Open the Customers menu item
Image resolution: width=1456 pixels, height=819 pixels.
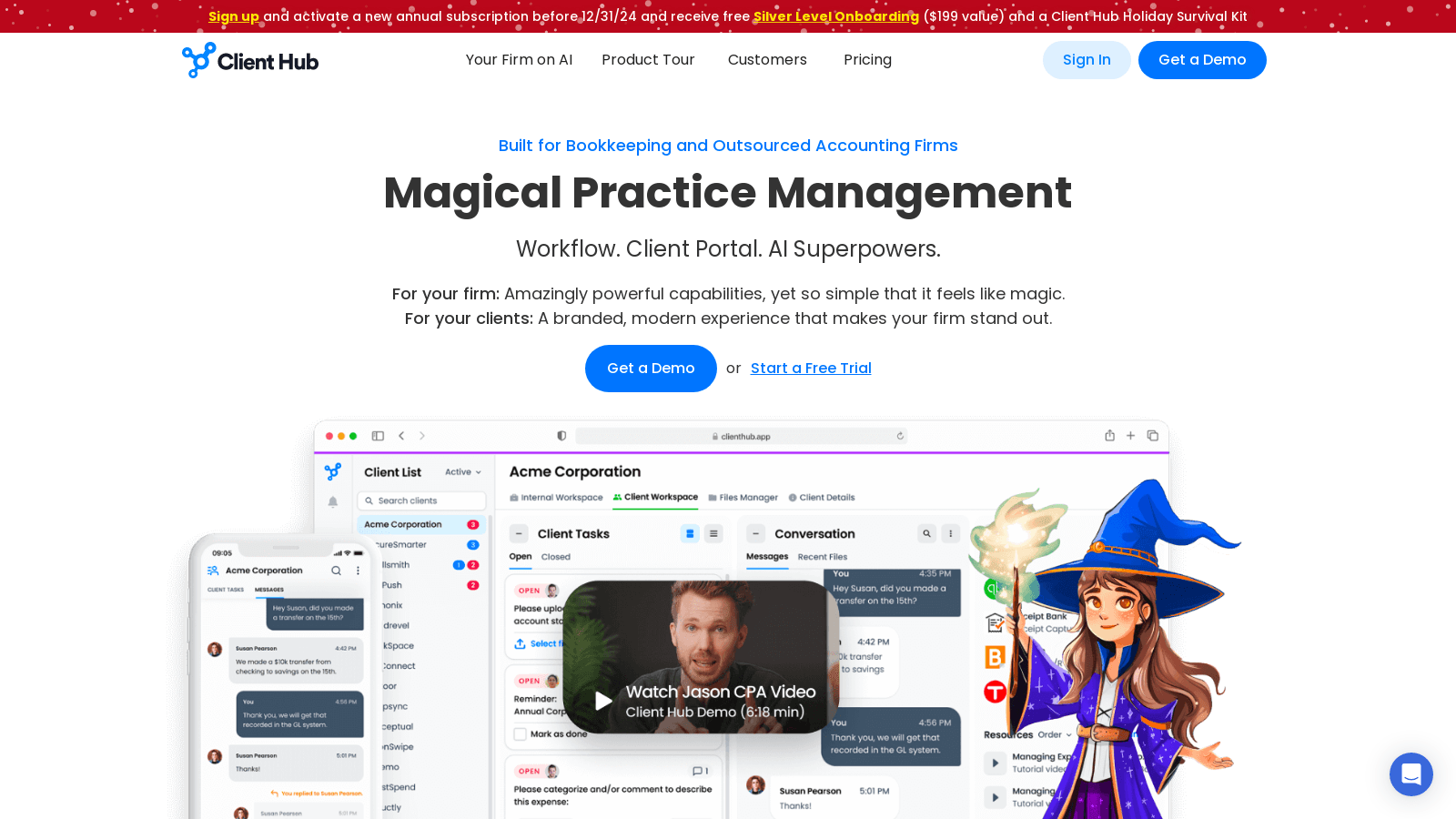coord(767,60)
